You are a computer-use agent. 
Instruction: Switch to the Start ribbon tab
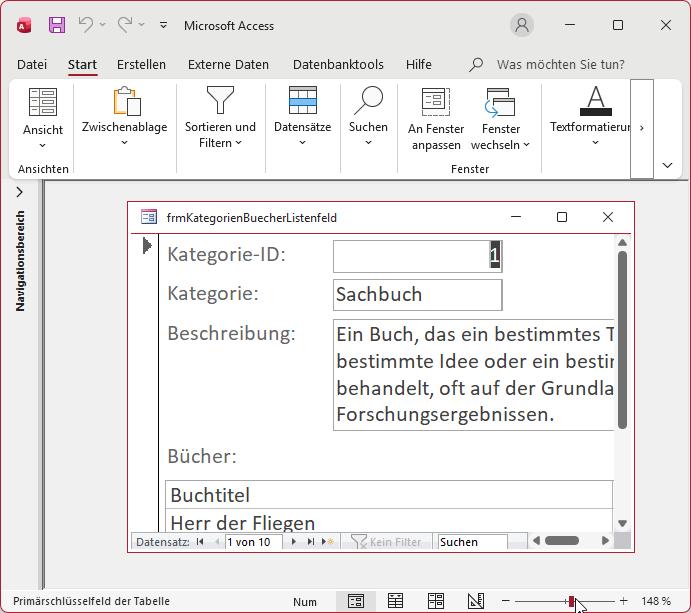click(82, 64)
